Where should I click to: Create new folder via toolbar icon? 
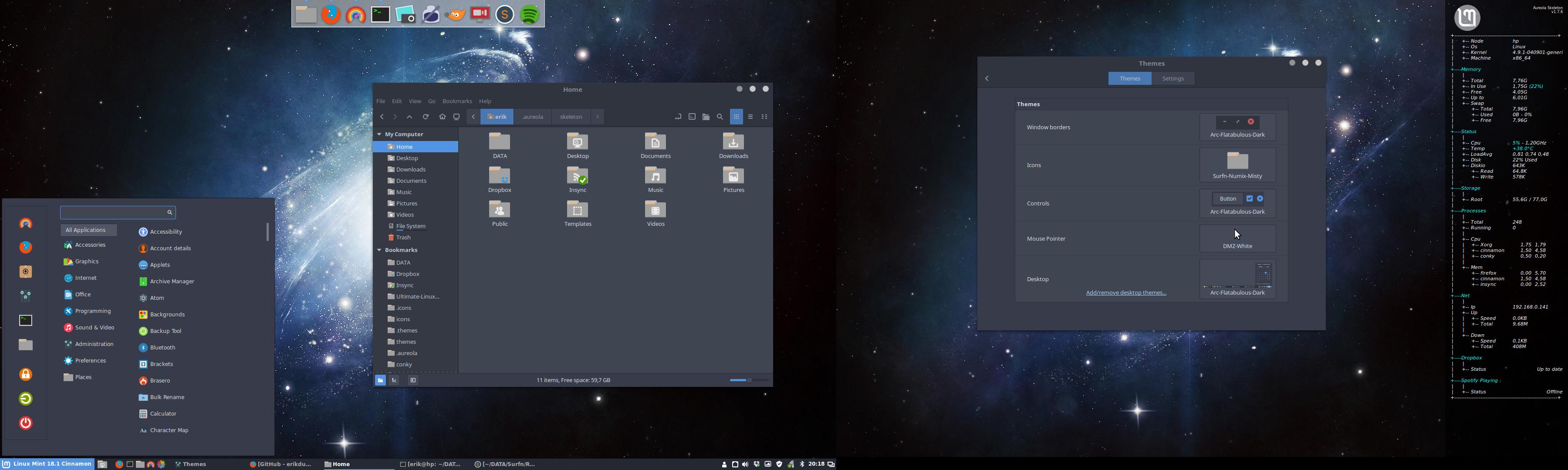pos(706,117)
